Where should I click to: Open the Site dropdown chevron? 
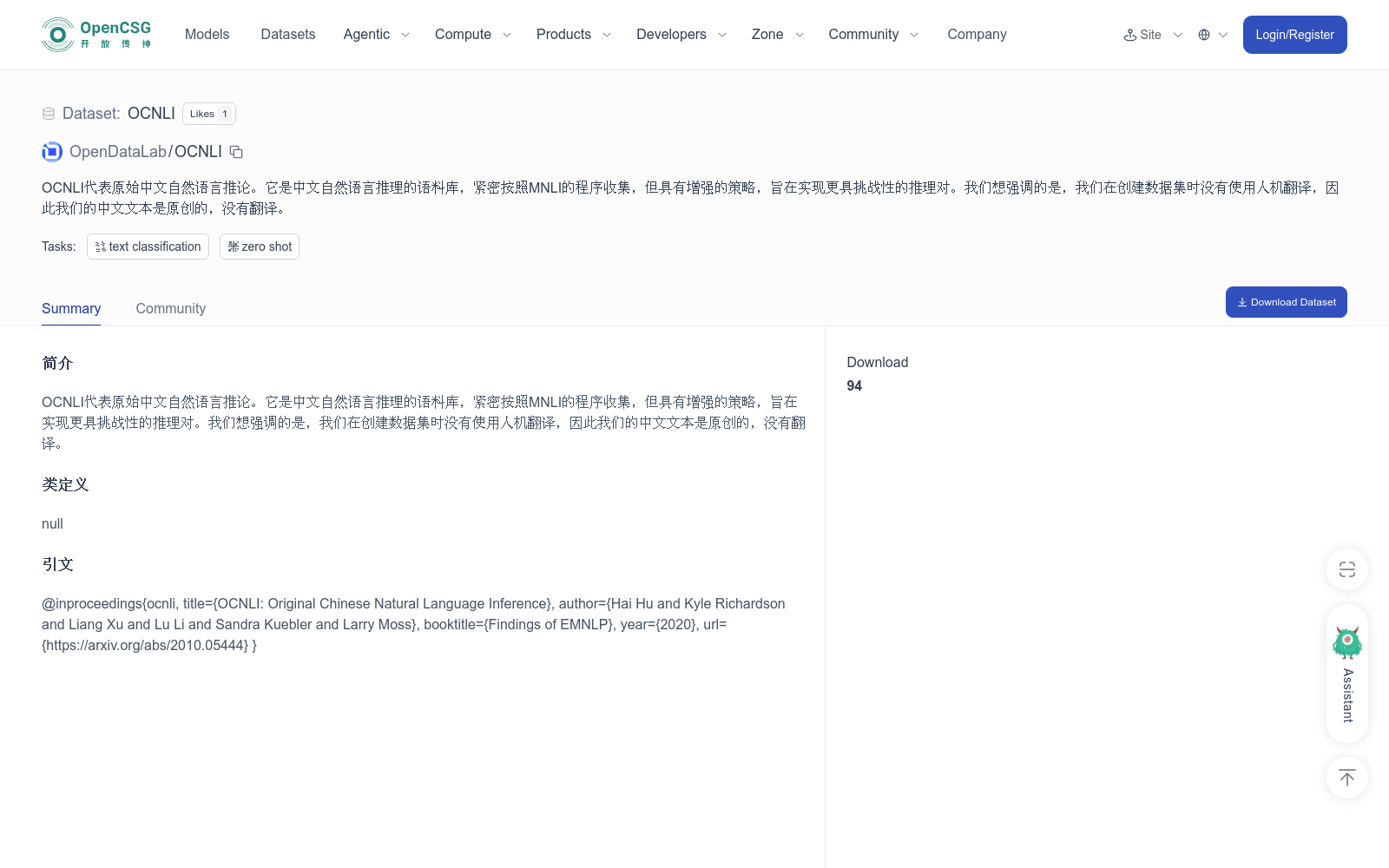tap(1178, 35)
